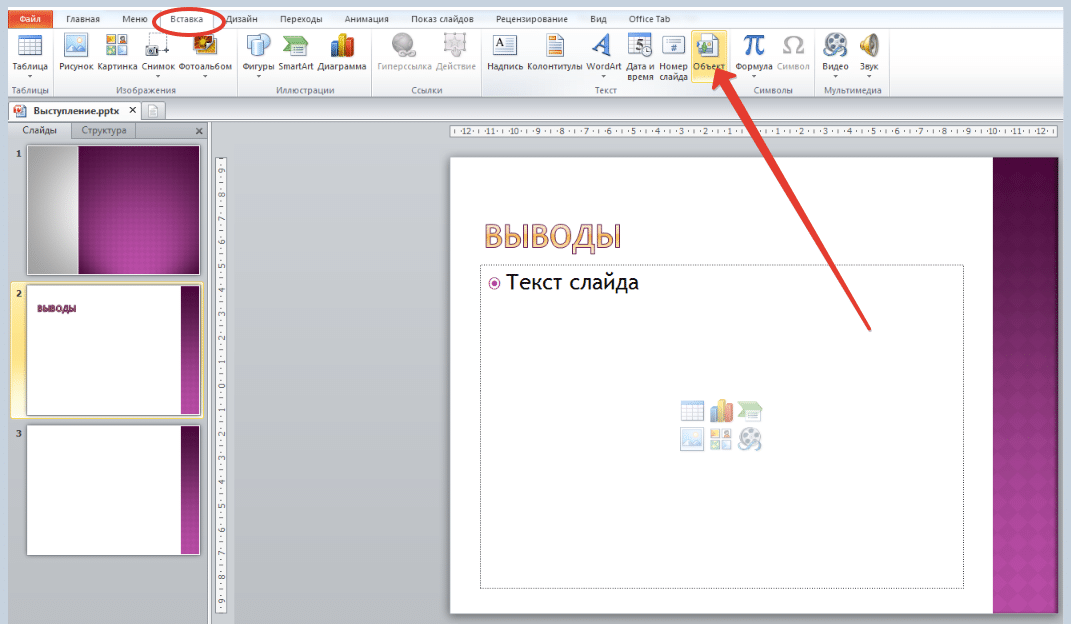Open the Файл menu button

29,19
